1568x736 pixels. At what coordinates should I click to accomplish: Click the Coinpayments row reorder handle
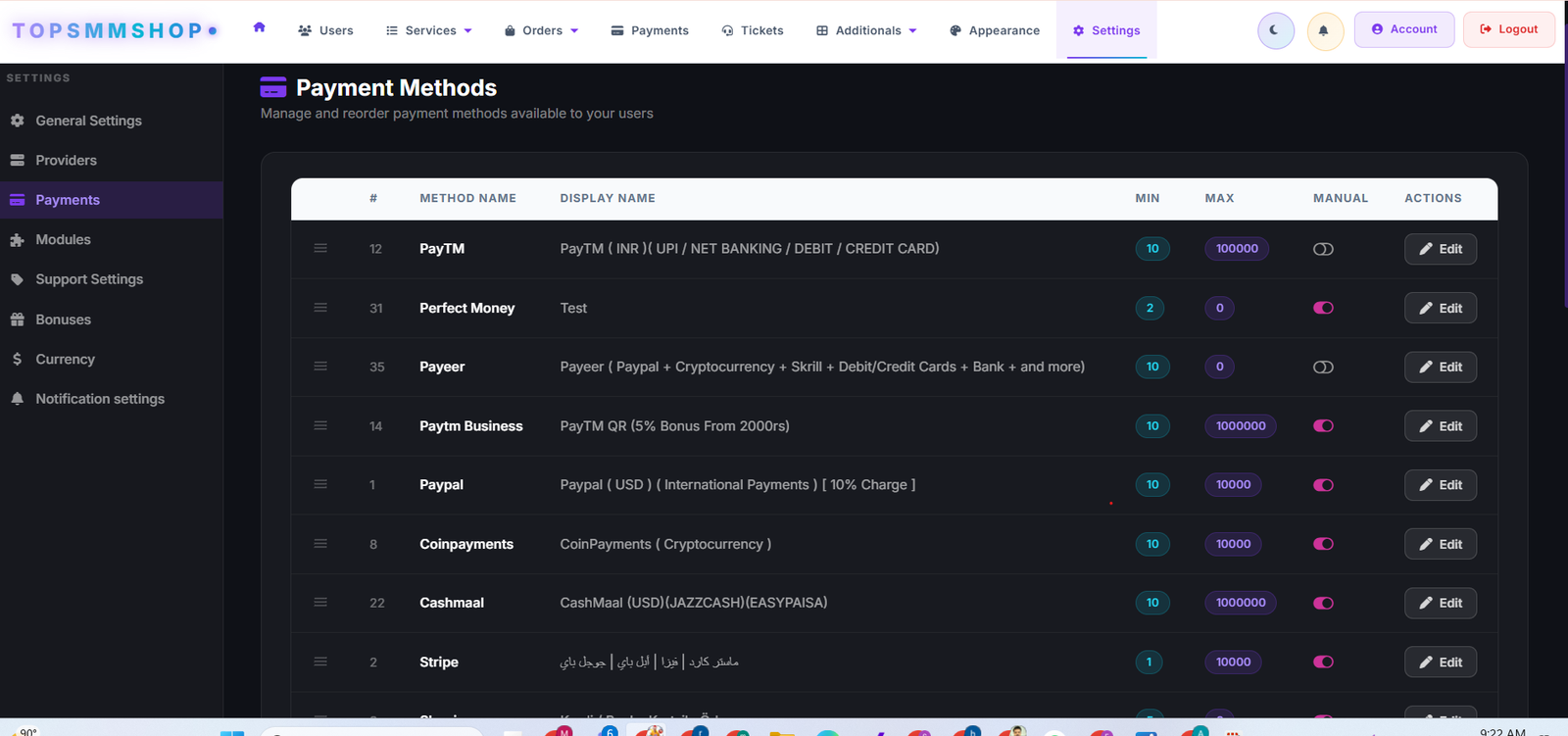click(x=320, y=544)
